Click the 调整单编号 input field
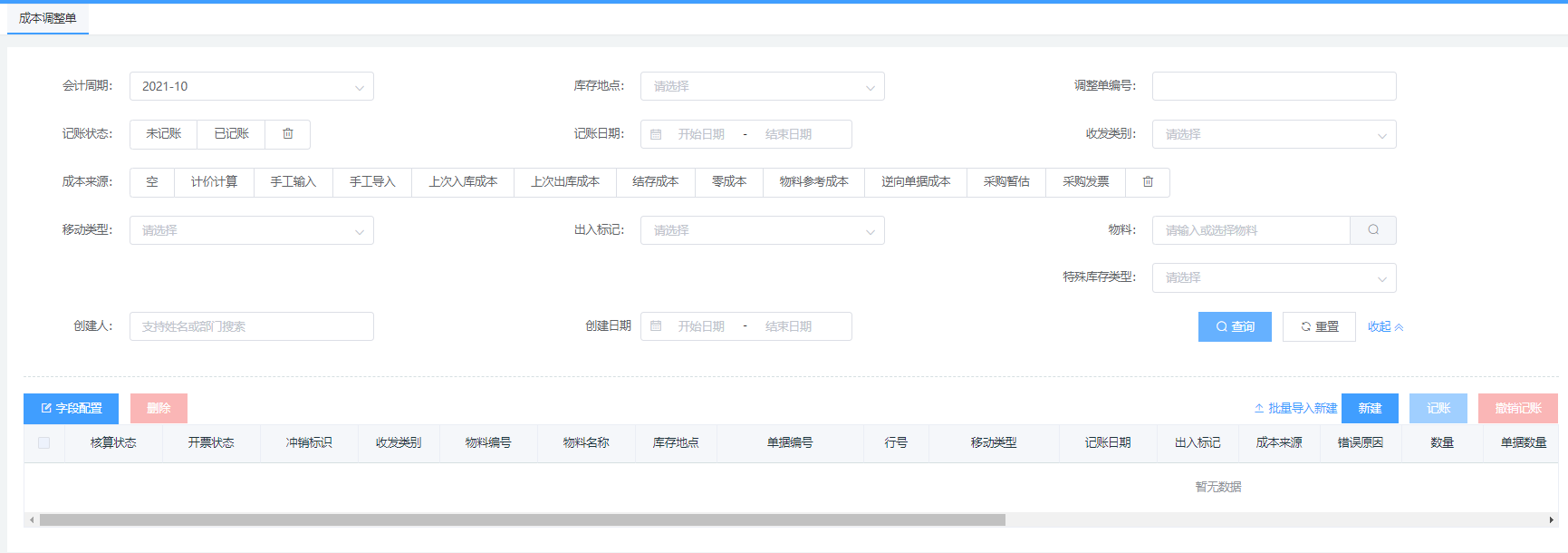The image size is (1568, 553). click(x=1274, y=87)
